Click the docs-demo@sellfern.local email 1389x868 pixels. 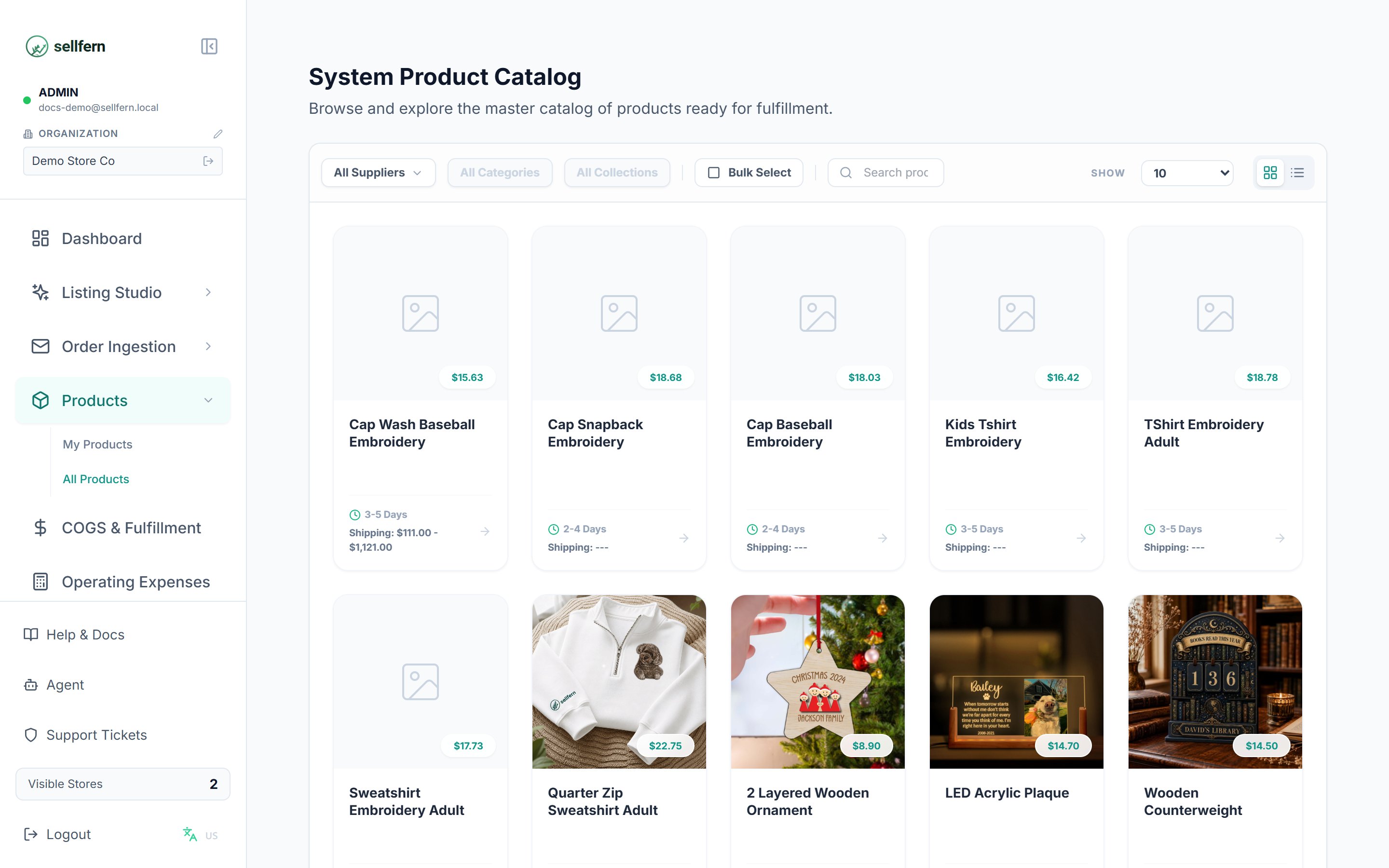coord(98,108)
